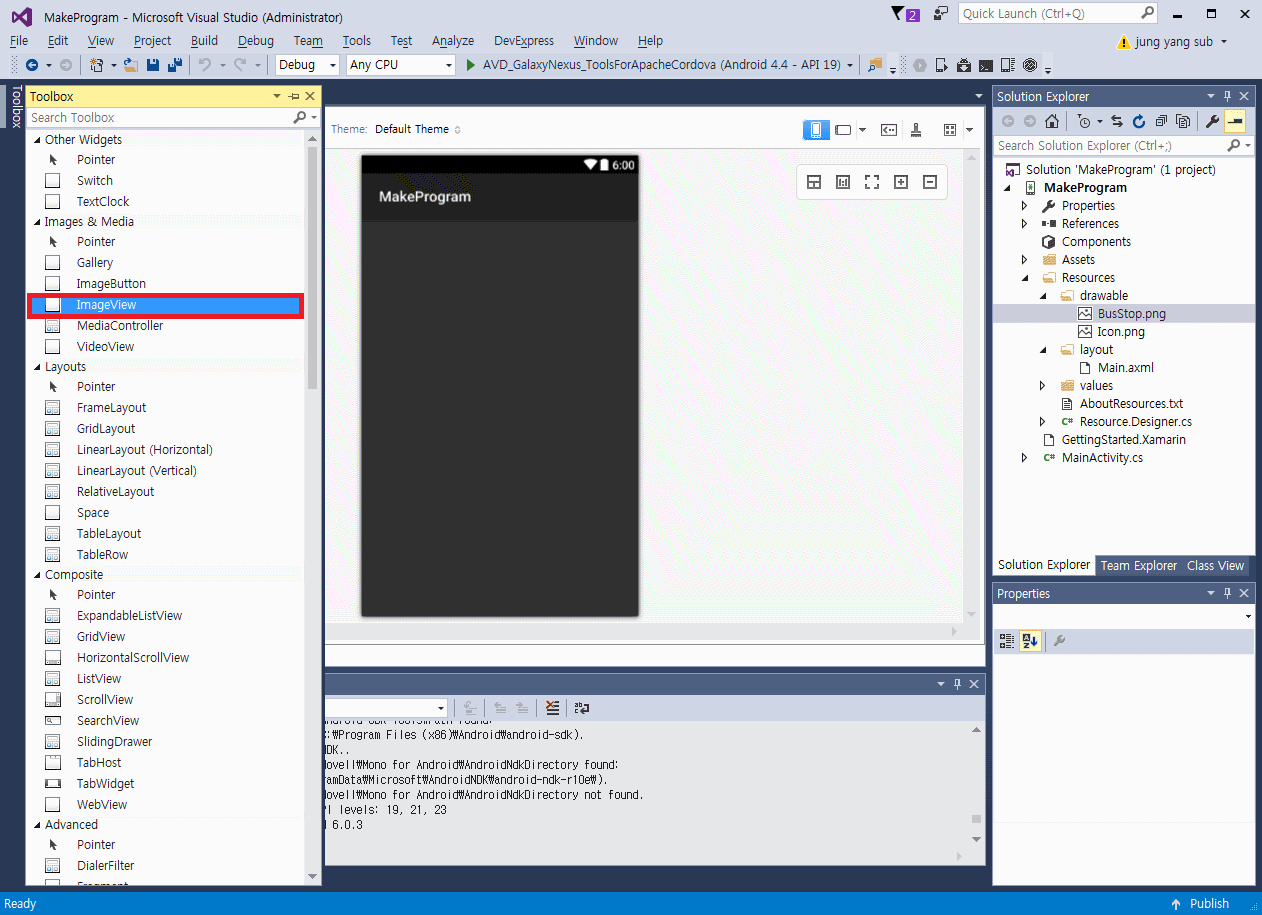Click the Clear All output icon
This screenshot has width=1262, height=915.
pos(552,708)
